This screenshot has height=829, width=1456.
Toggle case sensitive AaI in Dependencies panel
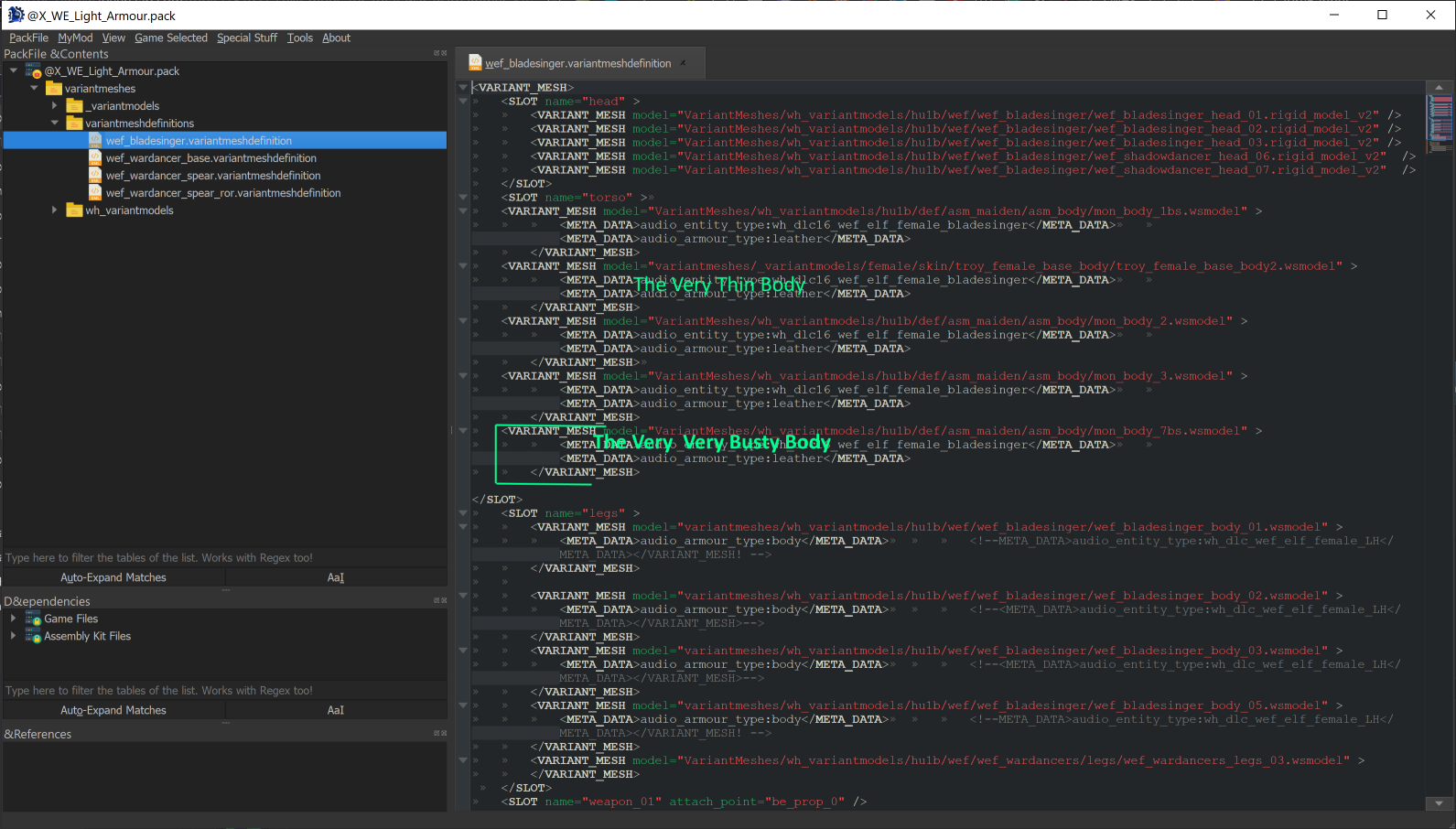pos(336,710)
